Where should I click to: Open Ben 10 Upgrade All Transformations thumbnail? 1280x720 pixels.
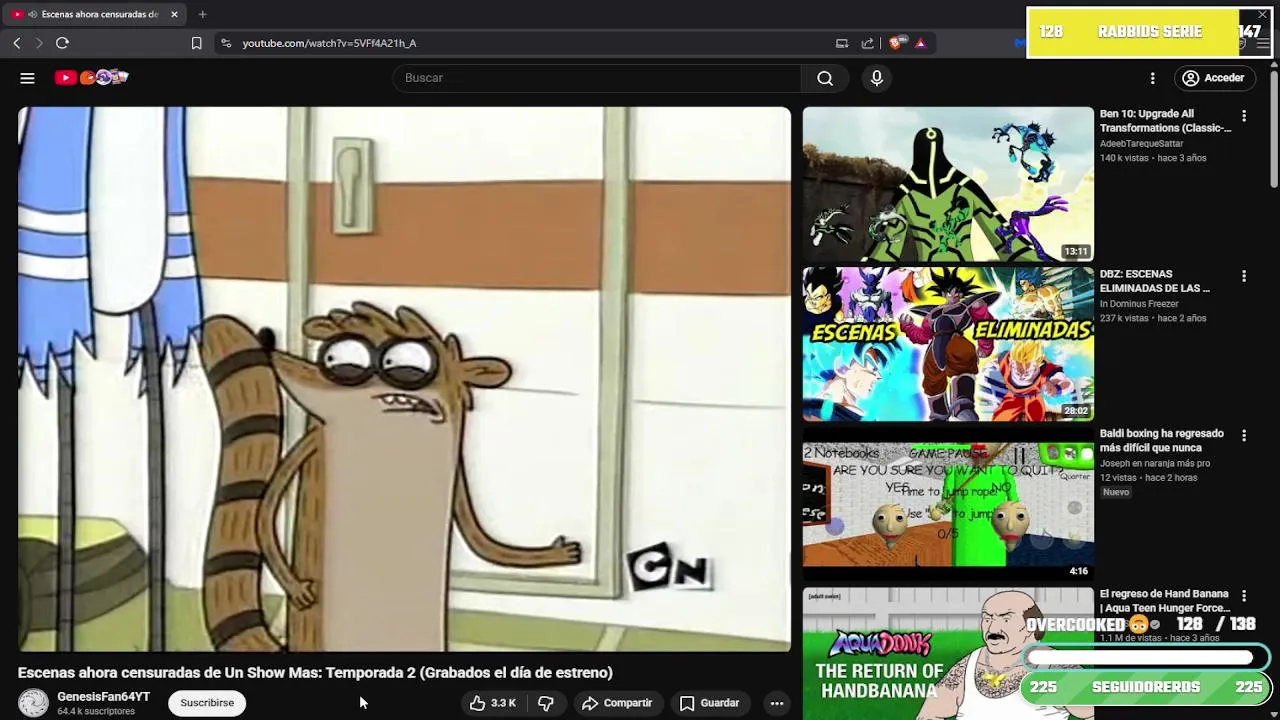[948, 184]
